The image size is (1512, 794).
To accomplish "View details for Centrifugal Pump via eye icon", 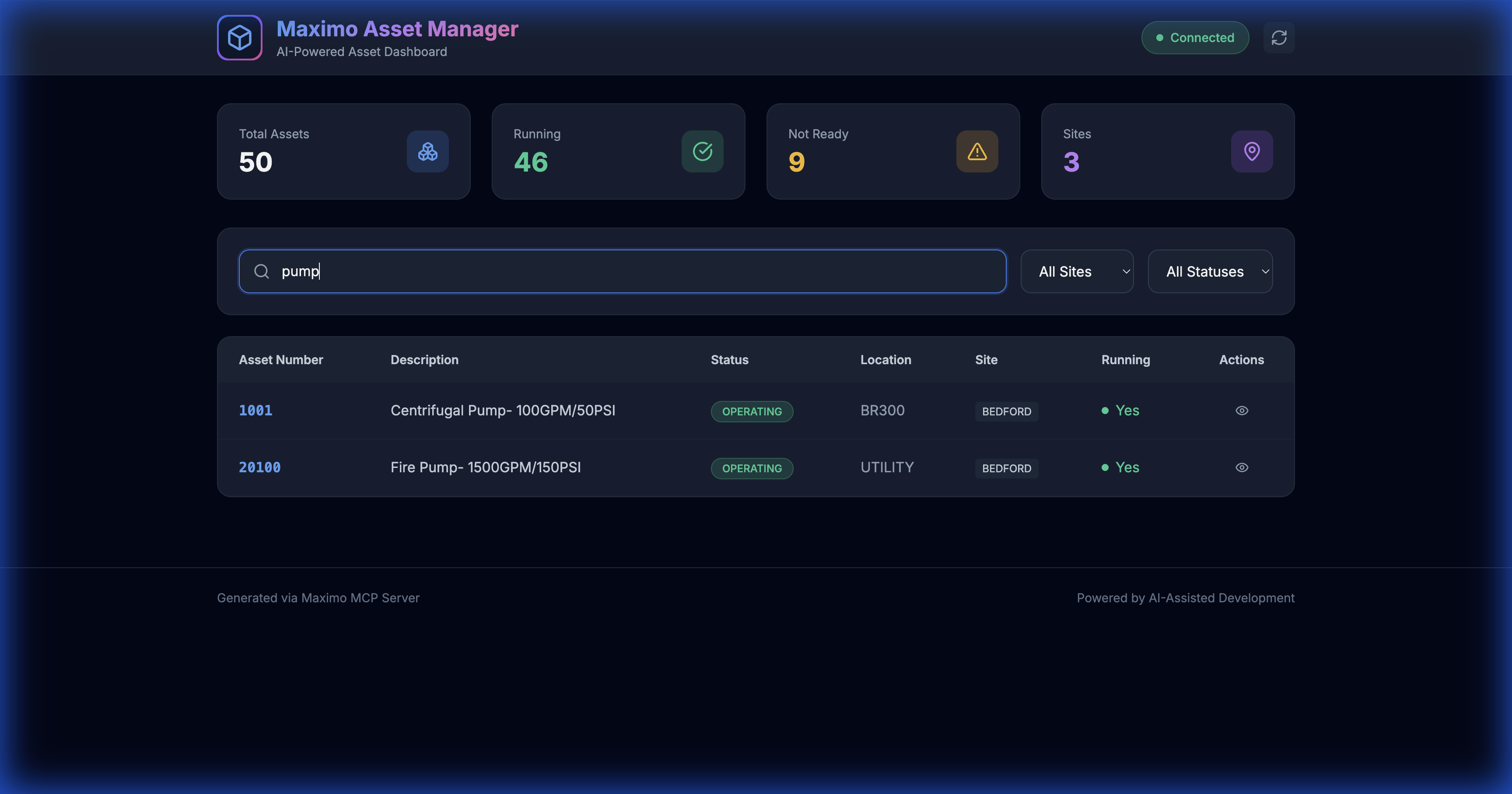I will 1242,411.
